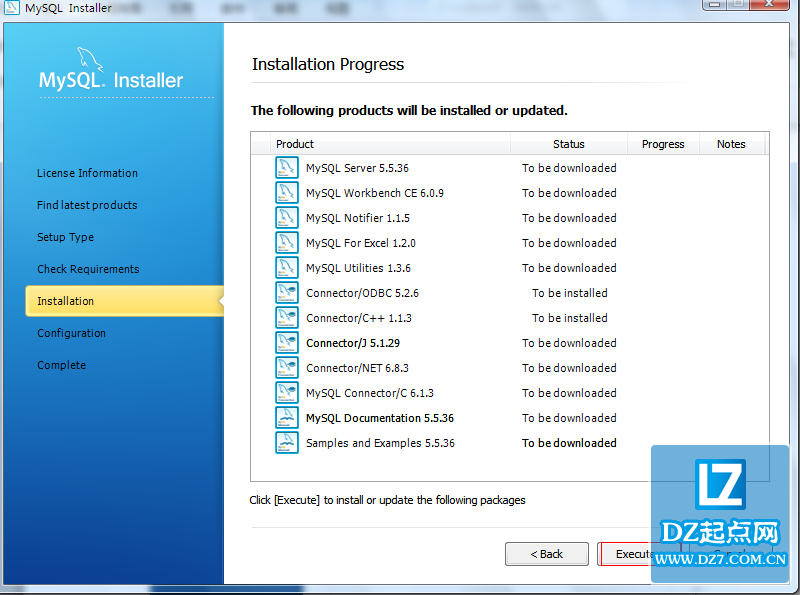Select the 'Connector/ODBC 5.2.6' row
Screen dimensions: 800x595
510,293
